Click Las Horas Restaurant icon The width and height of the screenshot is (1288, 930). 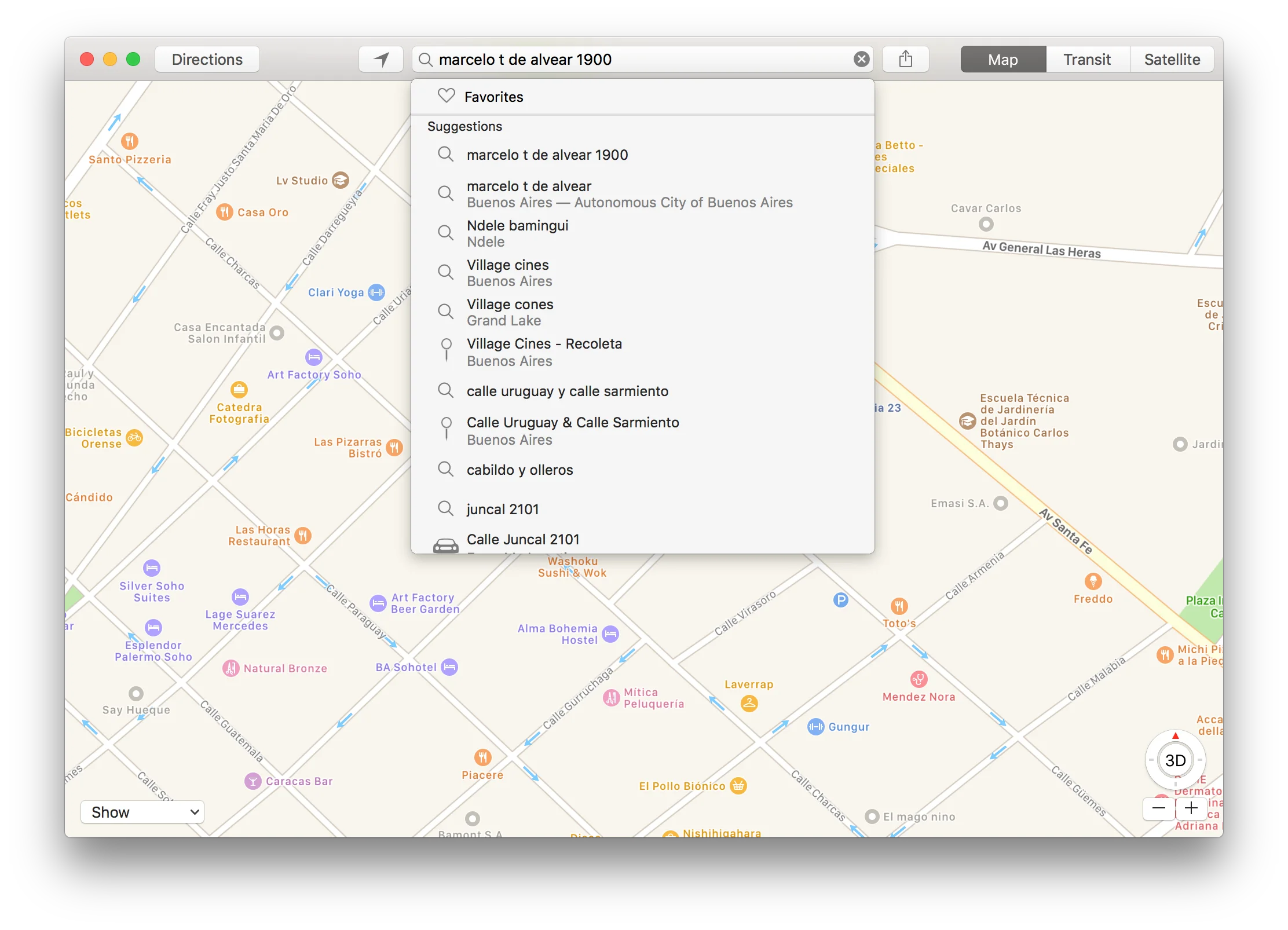click(303, 535)
